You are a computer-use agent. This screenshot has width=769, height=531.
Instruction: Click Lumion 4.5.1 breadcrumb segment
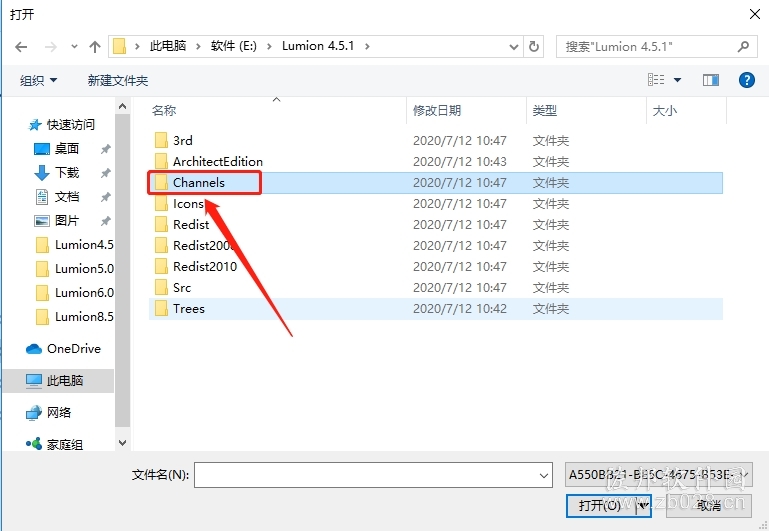pyautogui.click(x=318, y=46)
